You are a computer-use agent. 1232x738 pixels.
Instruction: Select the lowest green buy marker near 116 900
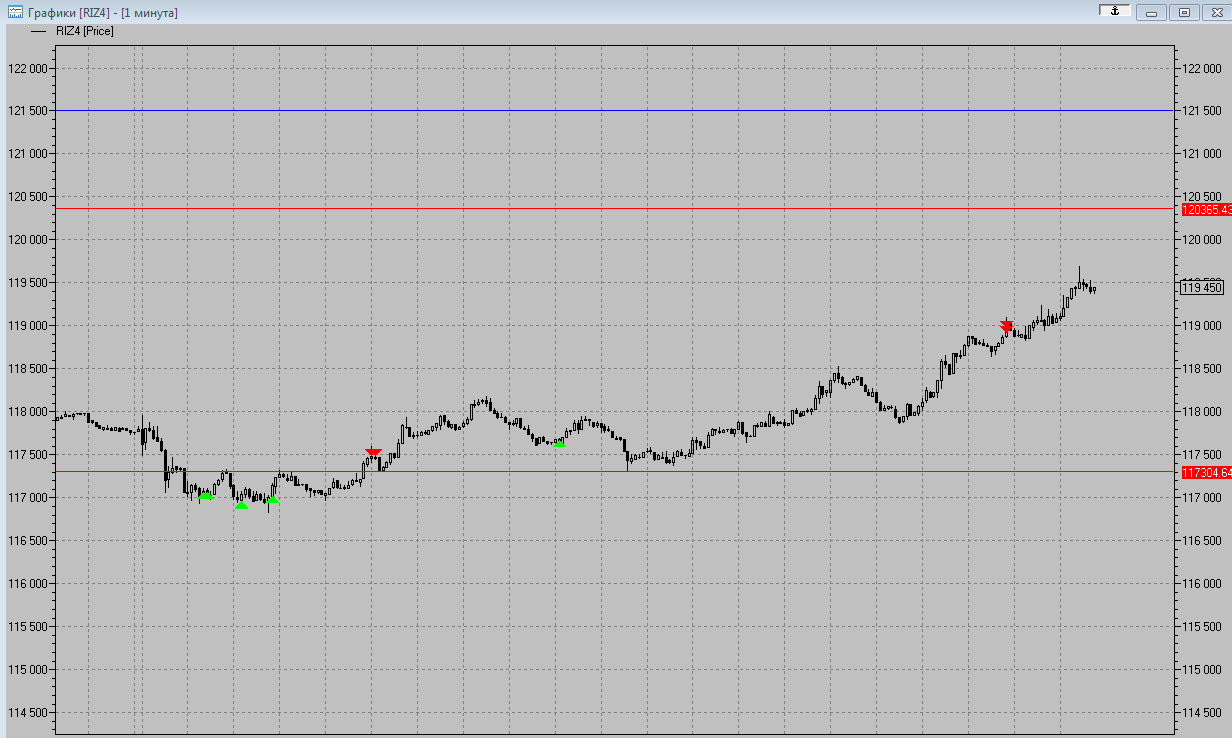(241, 505)
